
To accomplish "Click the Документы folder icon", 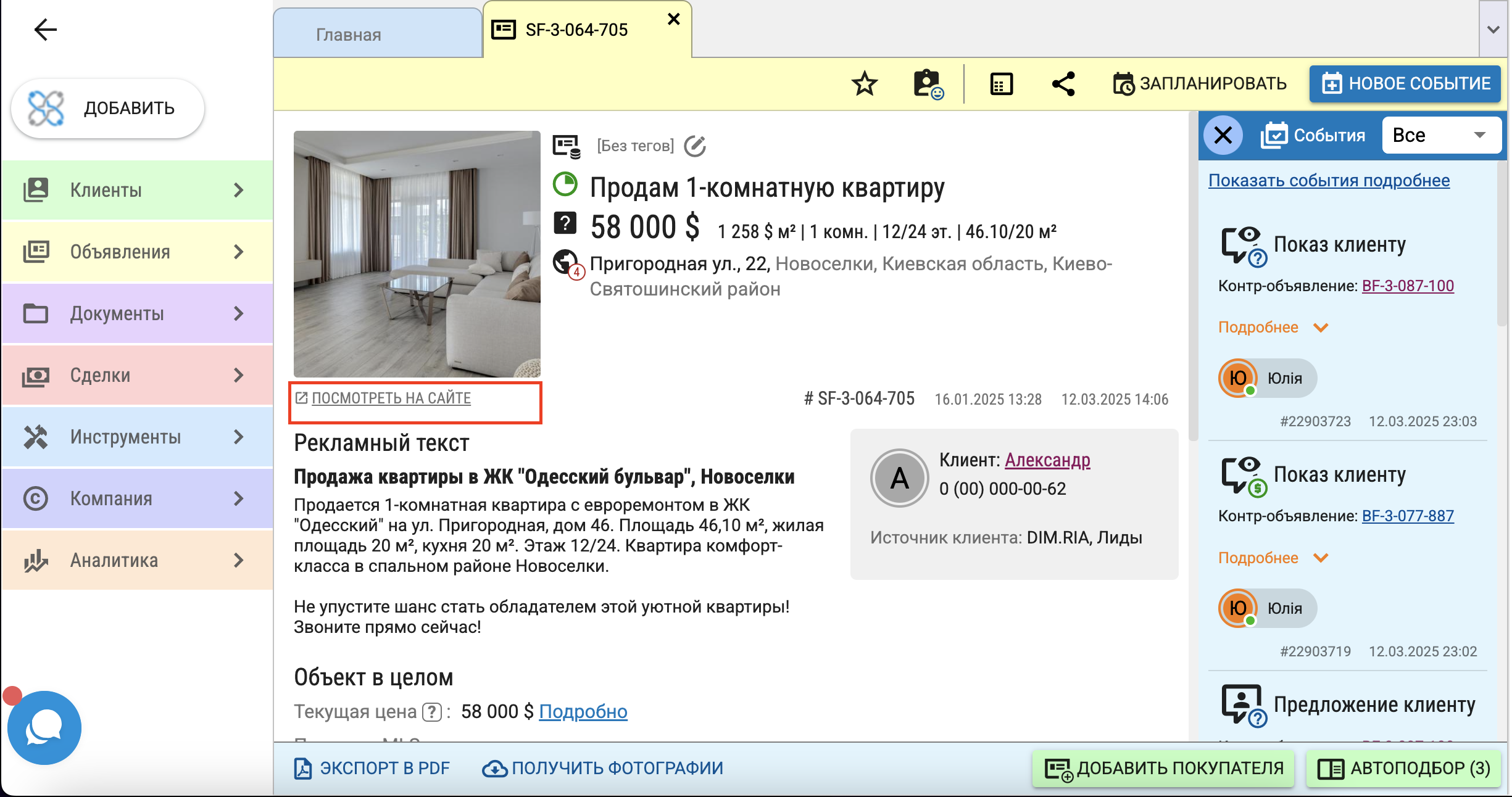I will pos(36,313).
